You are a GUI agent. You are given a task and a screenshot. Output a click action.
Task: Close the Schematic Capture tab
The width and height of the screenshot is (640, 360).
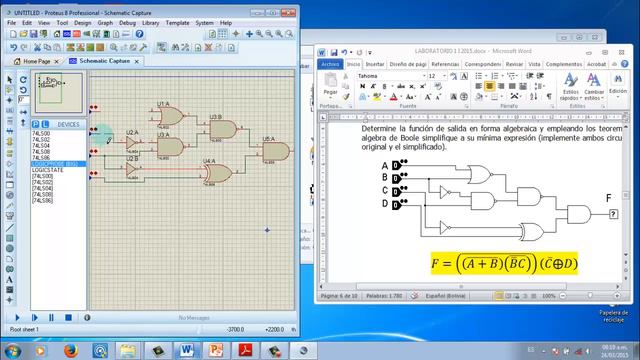click(137, 61)
